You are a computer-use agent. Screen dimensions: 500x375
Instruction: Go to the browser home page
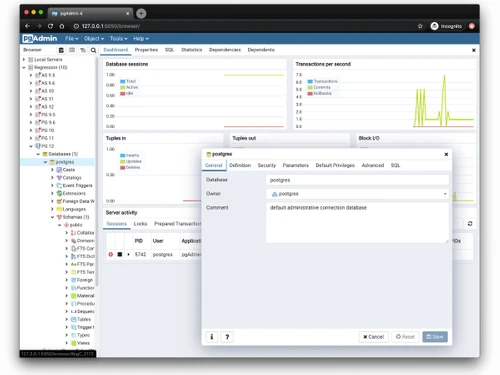62,26
